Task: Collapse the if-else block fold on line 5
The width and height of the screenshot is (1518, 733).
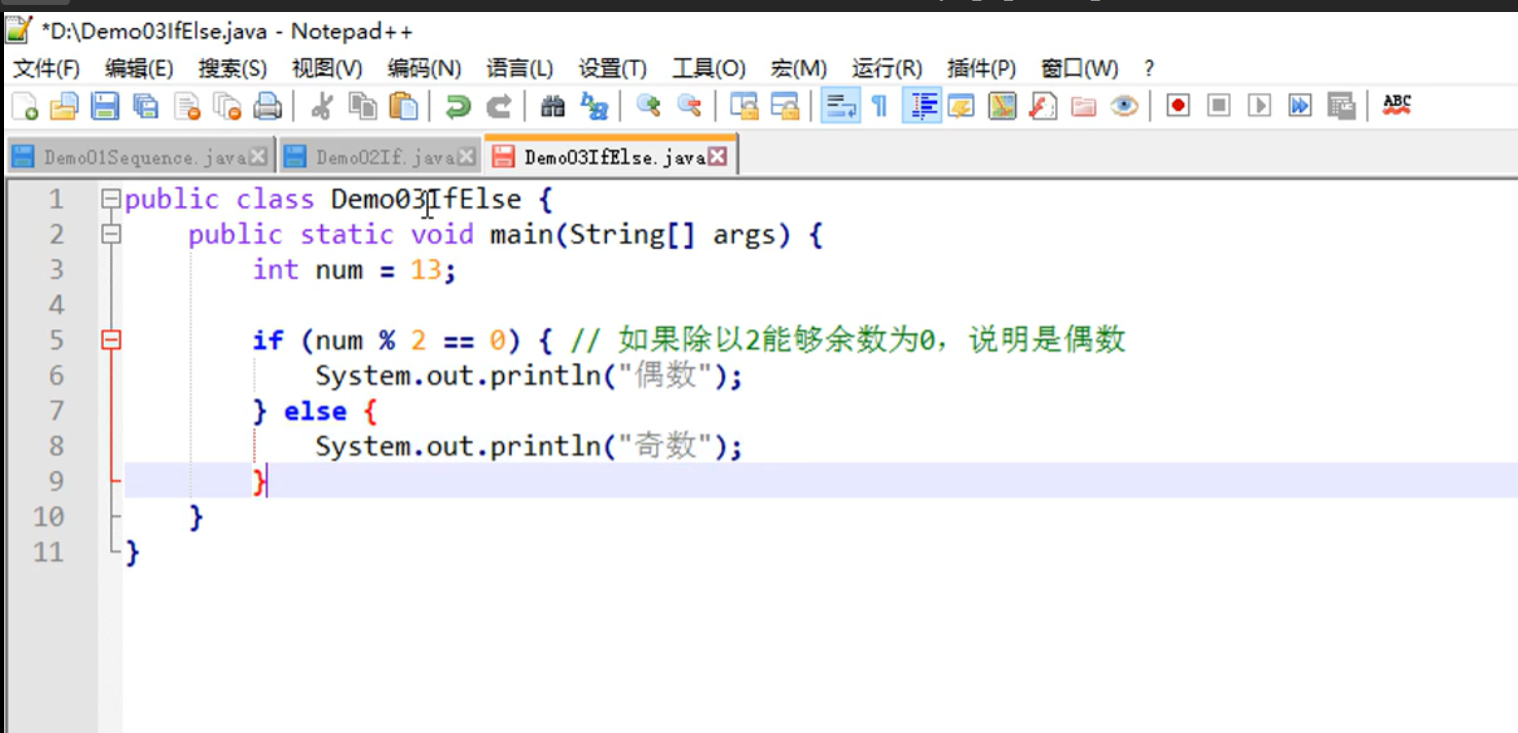Action: tap(110, 340)
